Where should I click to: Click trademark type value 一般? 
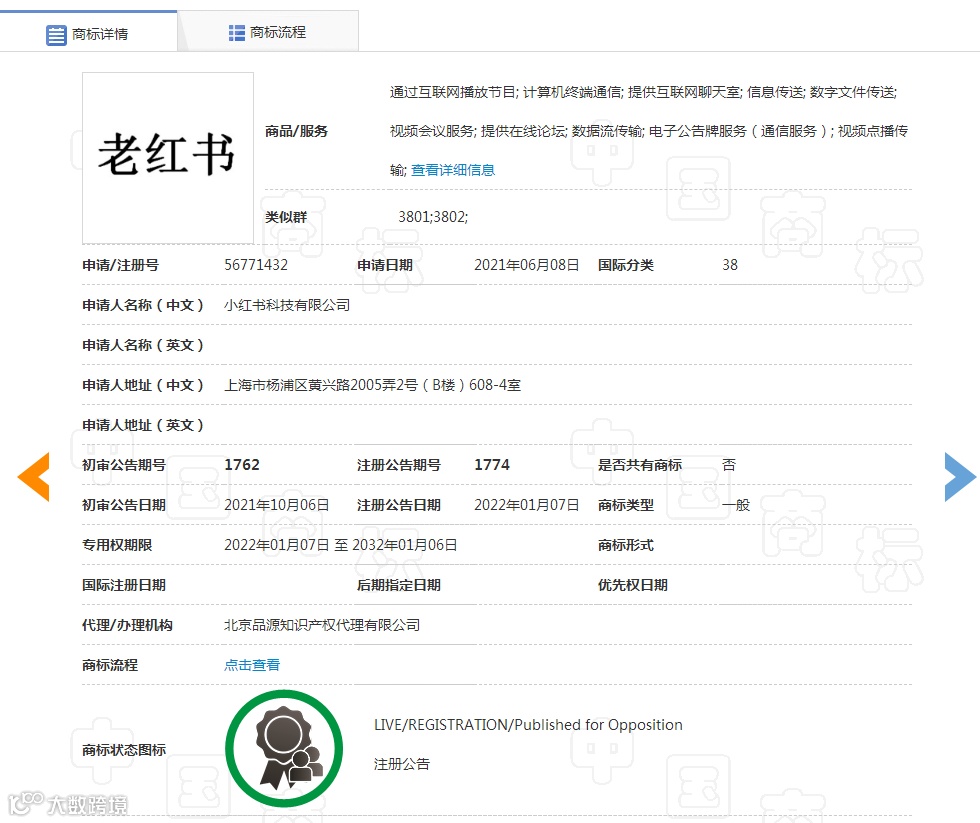(736, 505)
